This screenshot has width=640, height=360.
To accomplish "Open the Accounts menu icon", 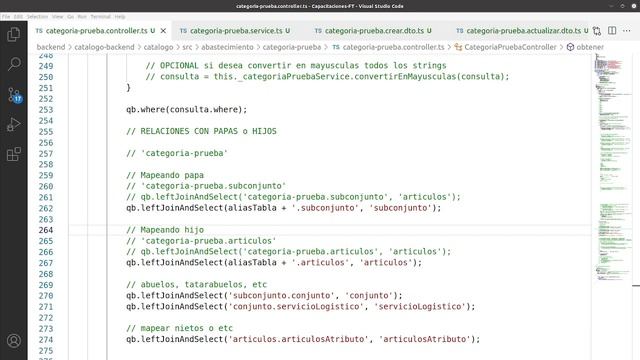I will point(13,341).
